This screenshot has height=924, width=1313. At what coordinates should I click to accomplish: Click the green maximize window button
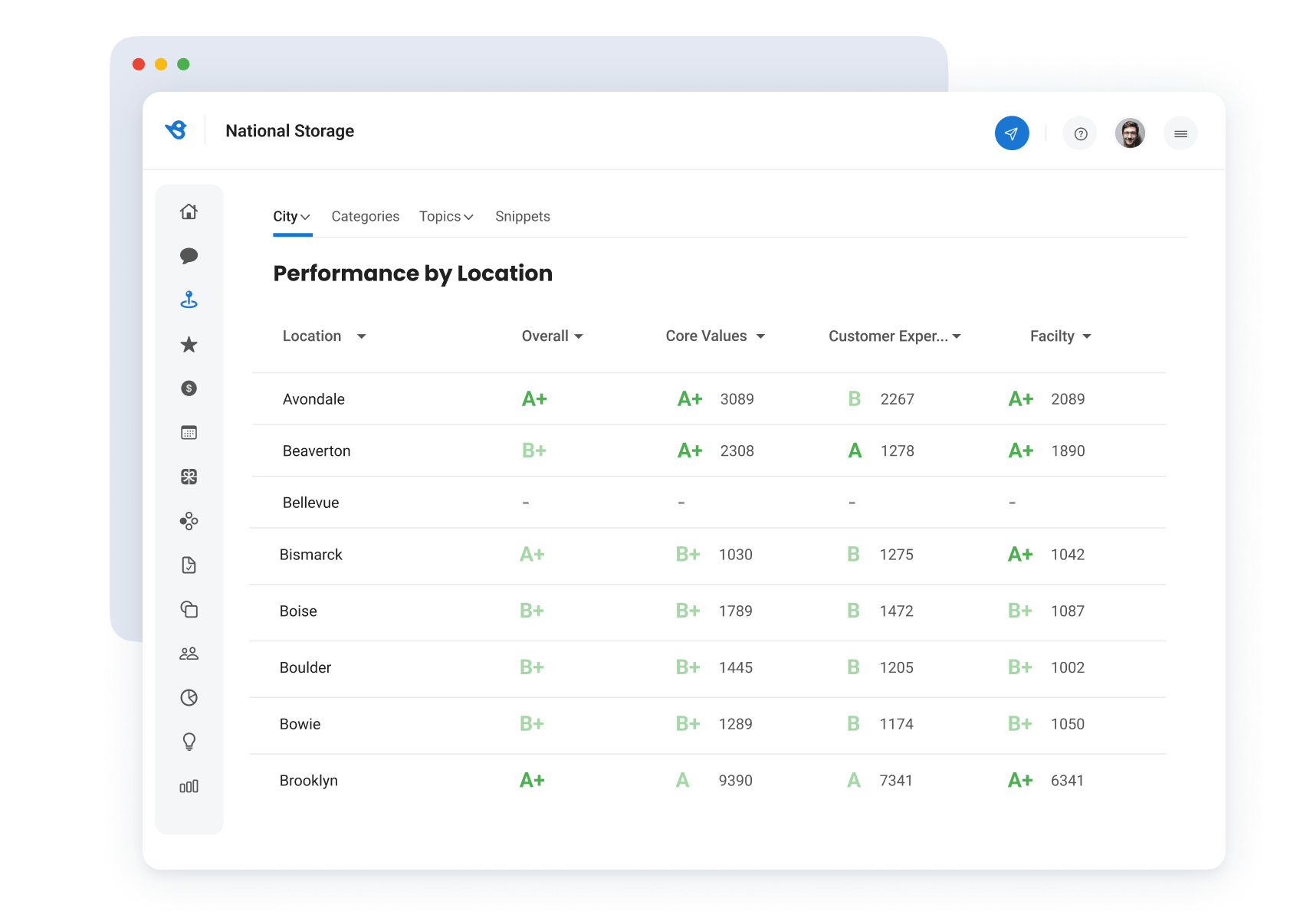(183, 64)
